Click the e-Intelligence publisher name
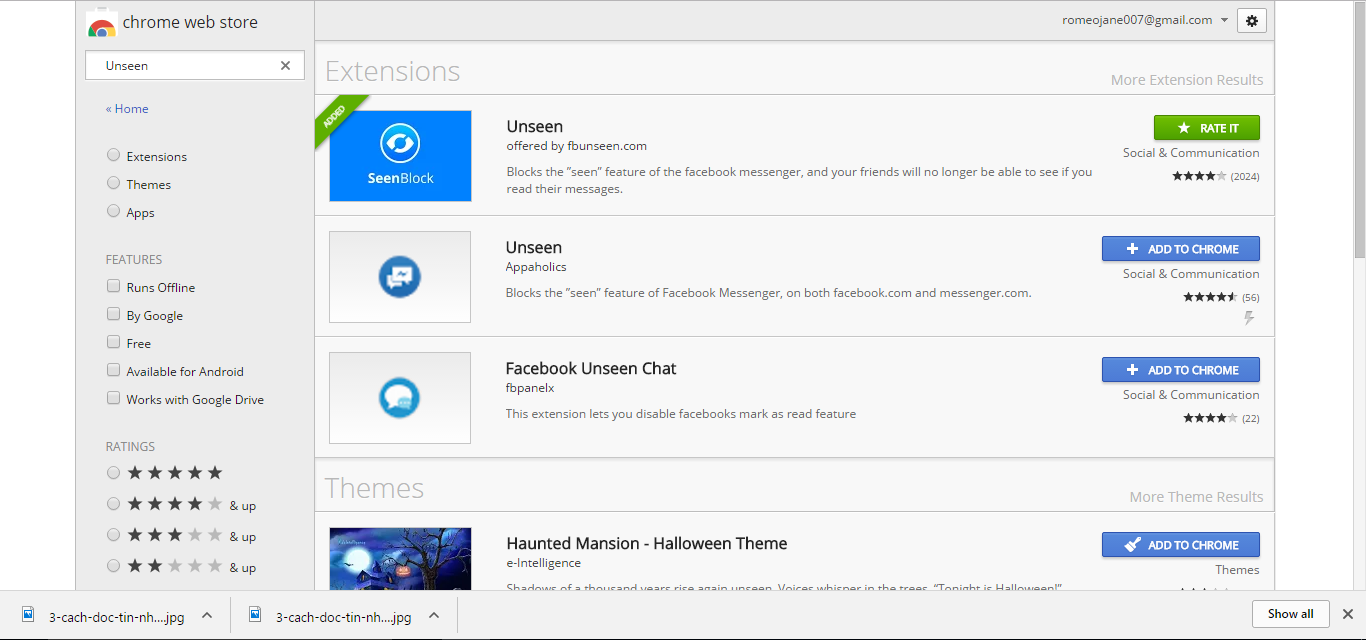 tap(543, 563)
